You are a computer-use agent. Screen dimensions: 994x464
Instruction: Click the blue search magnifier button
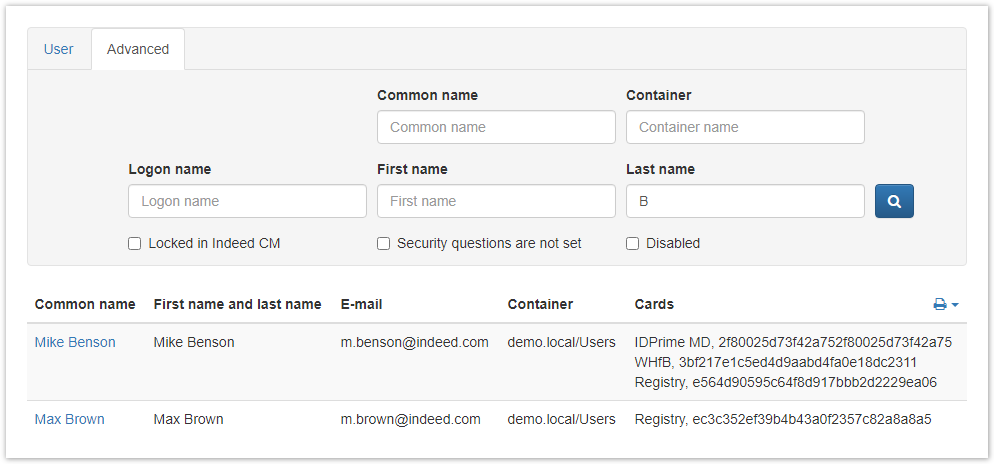894,201
